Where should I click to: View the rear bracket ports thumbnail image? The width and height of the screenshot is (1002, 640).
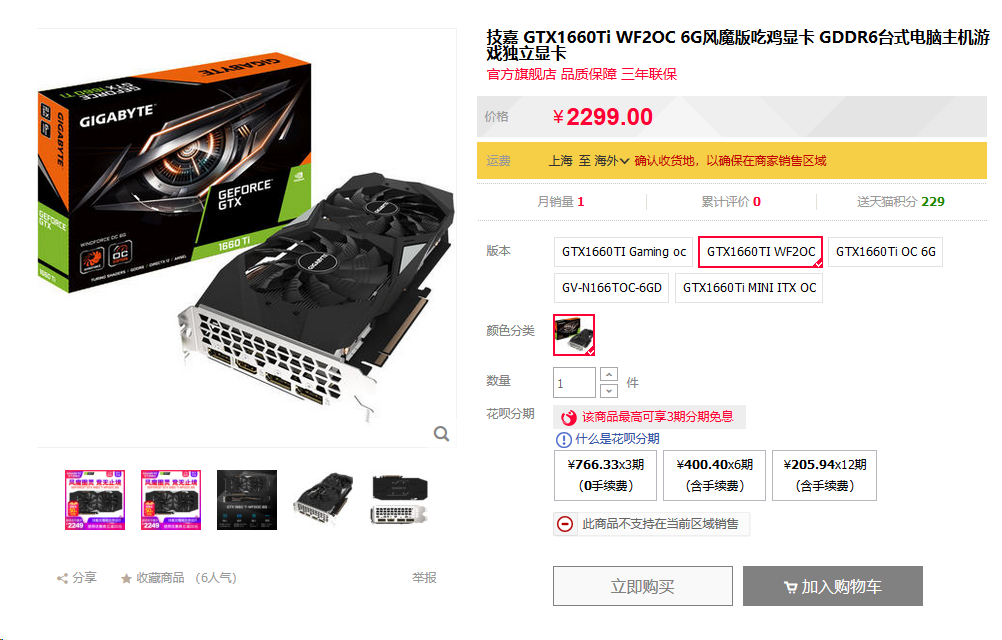tap(400, 500)
